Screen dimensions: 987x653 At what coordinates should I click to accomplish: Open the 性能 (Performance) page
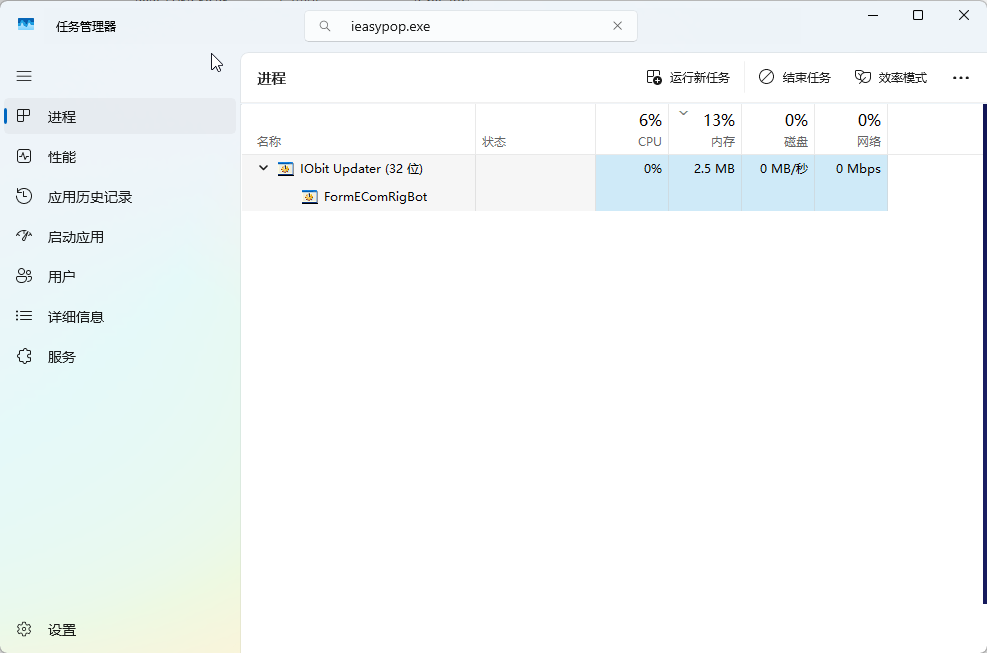(x=61, y=157)
